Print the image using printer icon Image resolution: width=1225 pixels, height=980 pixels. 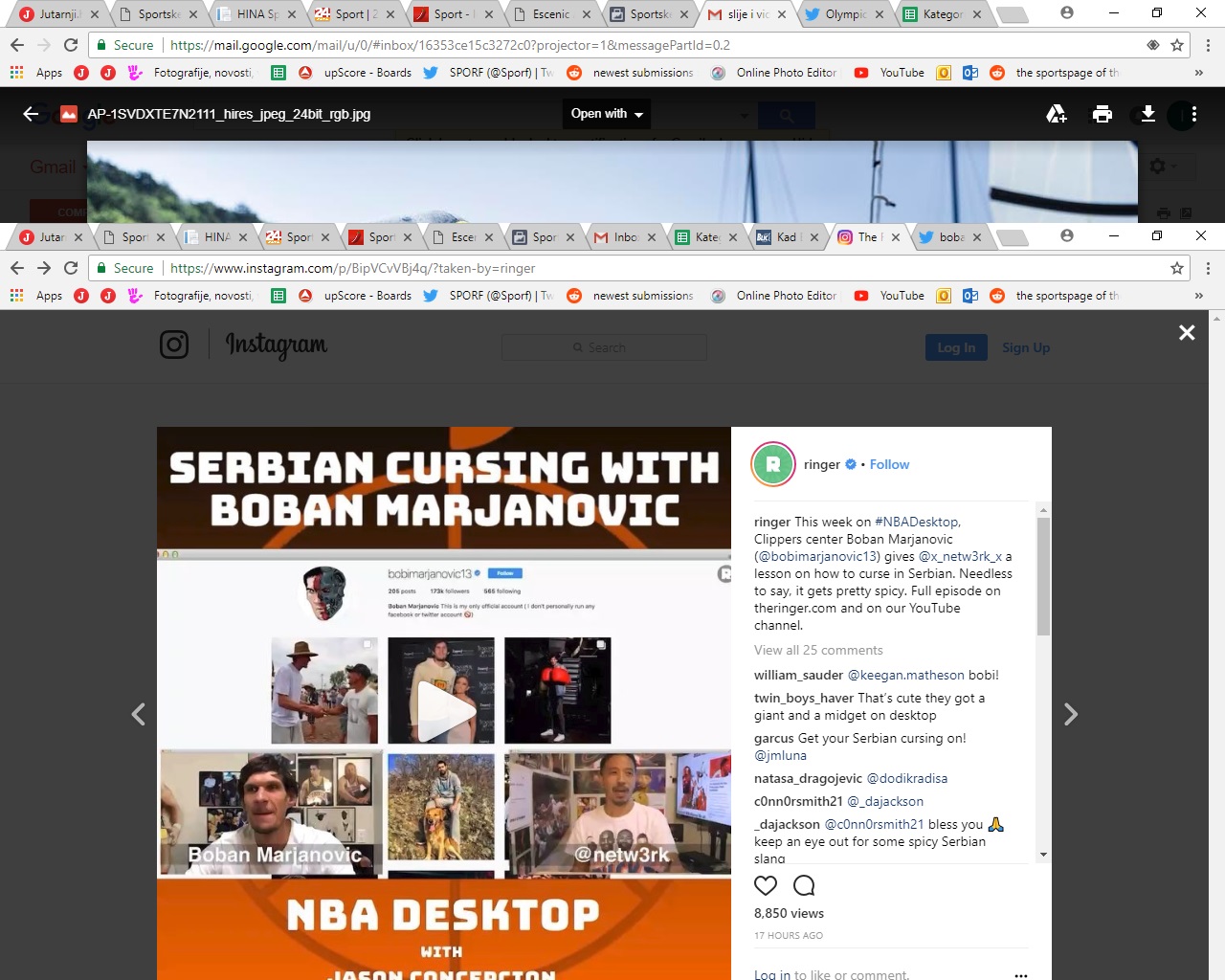[1102, 114]
